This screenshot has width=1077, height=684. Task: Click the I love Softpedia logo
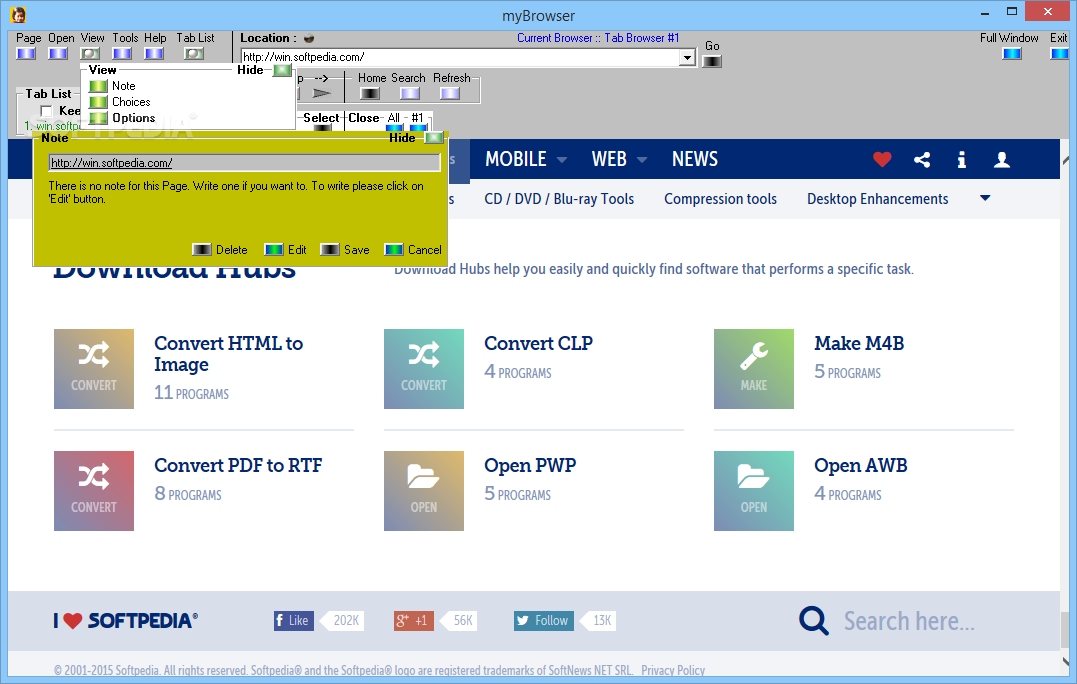tap(126, 621)
